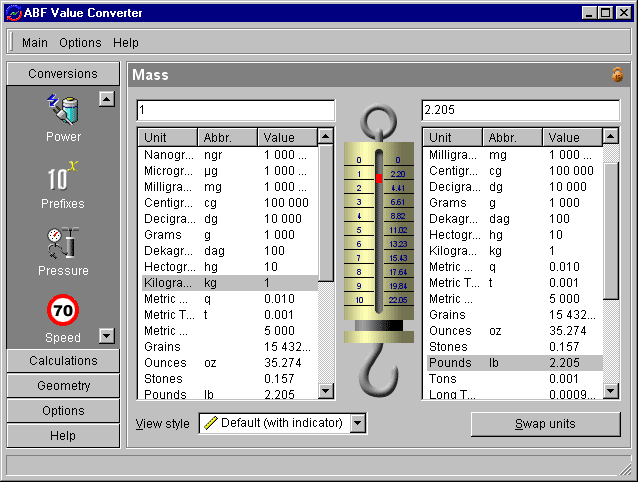Image resolution: width=638 pixels, height=482 pixels.
Task: Choose the Pressure gauge icon
Action: [x=63, y=245]
